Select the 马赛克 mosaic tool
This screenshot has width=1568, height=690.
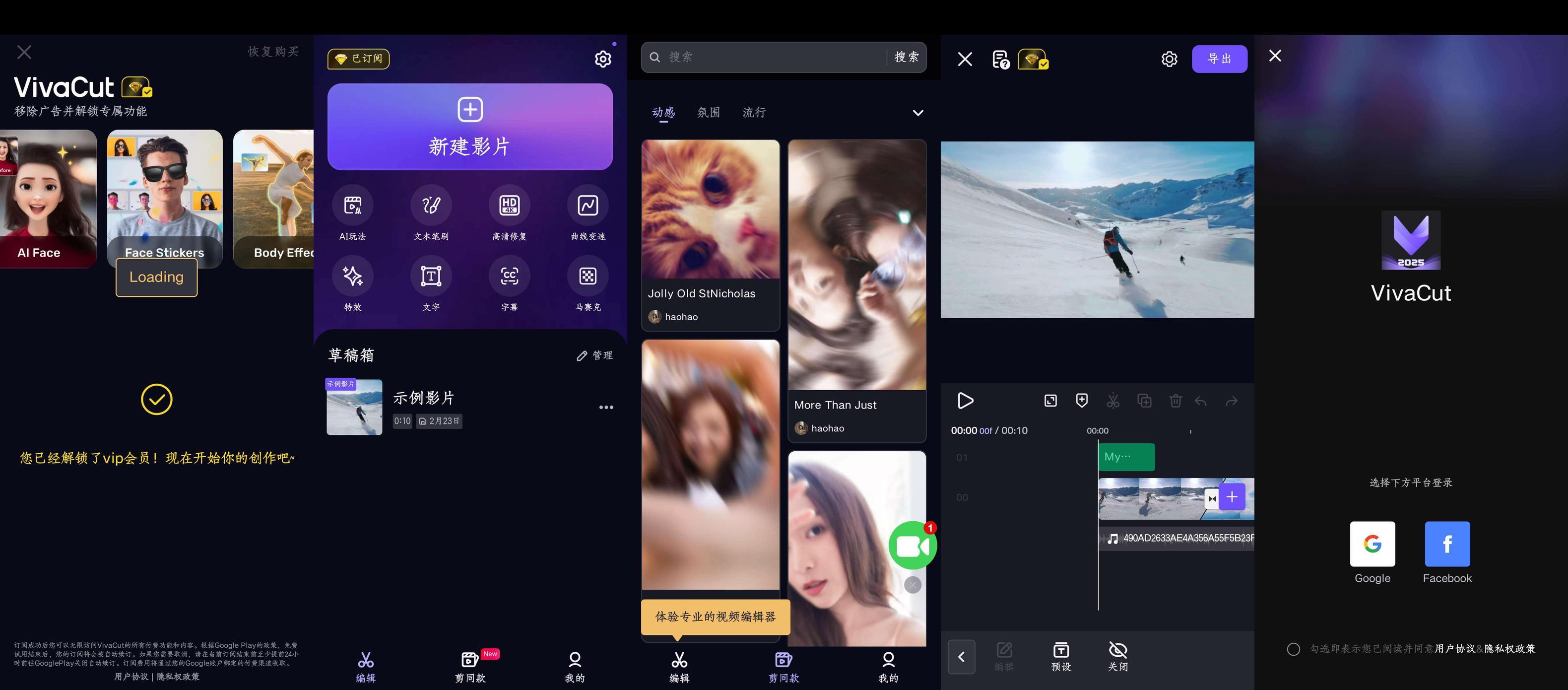coord(588,276)
